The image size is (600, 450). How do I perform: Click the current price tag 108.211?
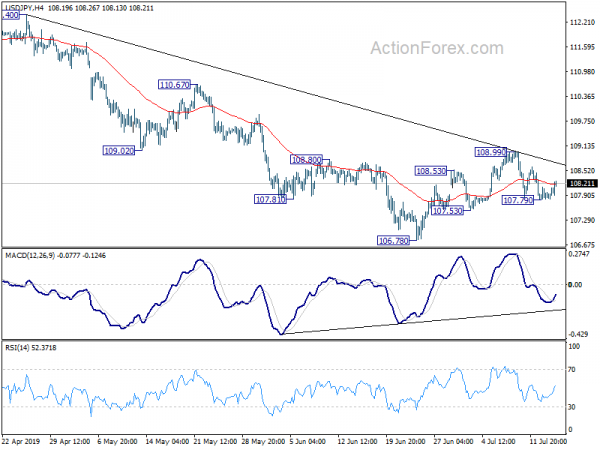coord(582,184)
